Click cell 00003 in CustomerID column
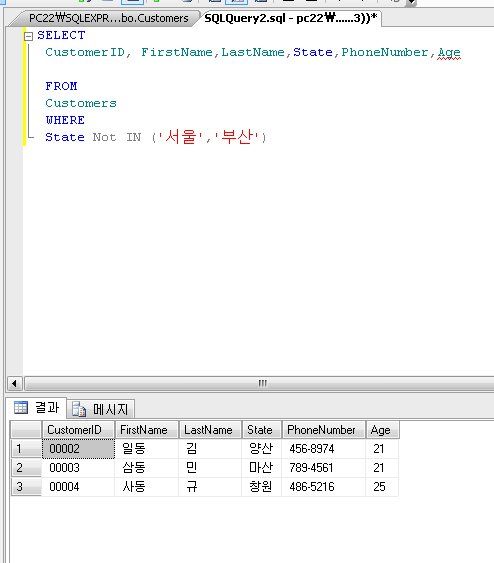494x563 pixels. [x=78, y=468]
